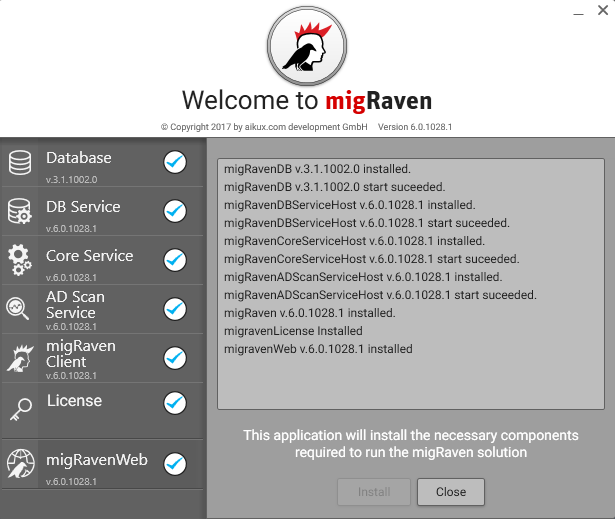
Task: Toggle the migRavenWeb checkmark
Action: (175, 464)
